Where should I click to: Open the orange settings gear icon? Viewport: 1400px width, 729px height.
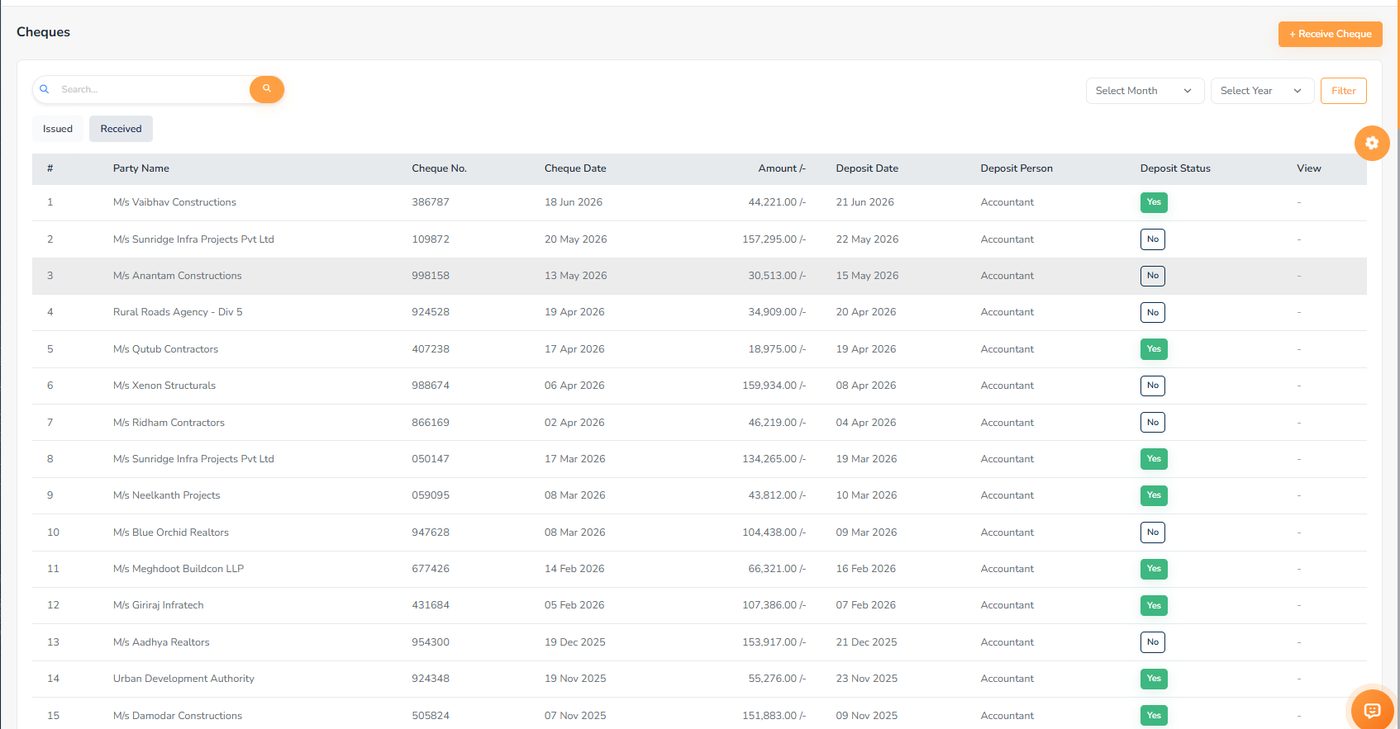(1372, 143)
